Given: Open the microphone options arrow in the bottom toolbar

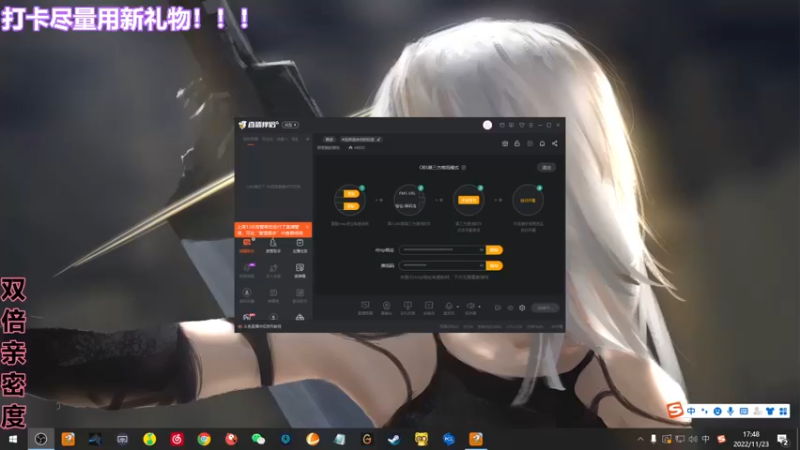Looking at the screenshot, I should pos(458,307).
